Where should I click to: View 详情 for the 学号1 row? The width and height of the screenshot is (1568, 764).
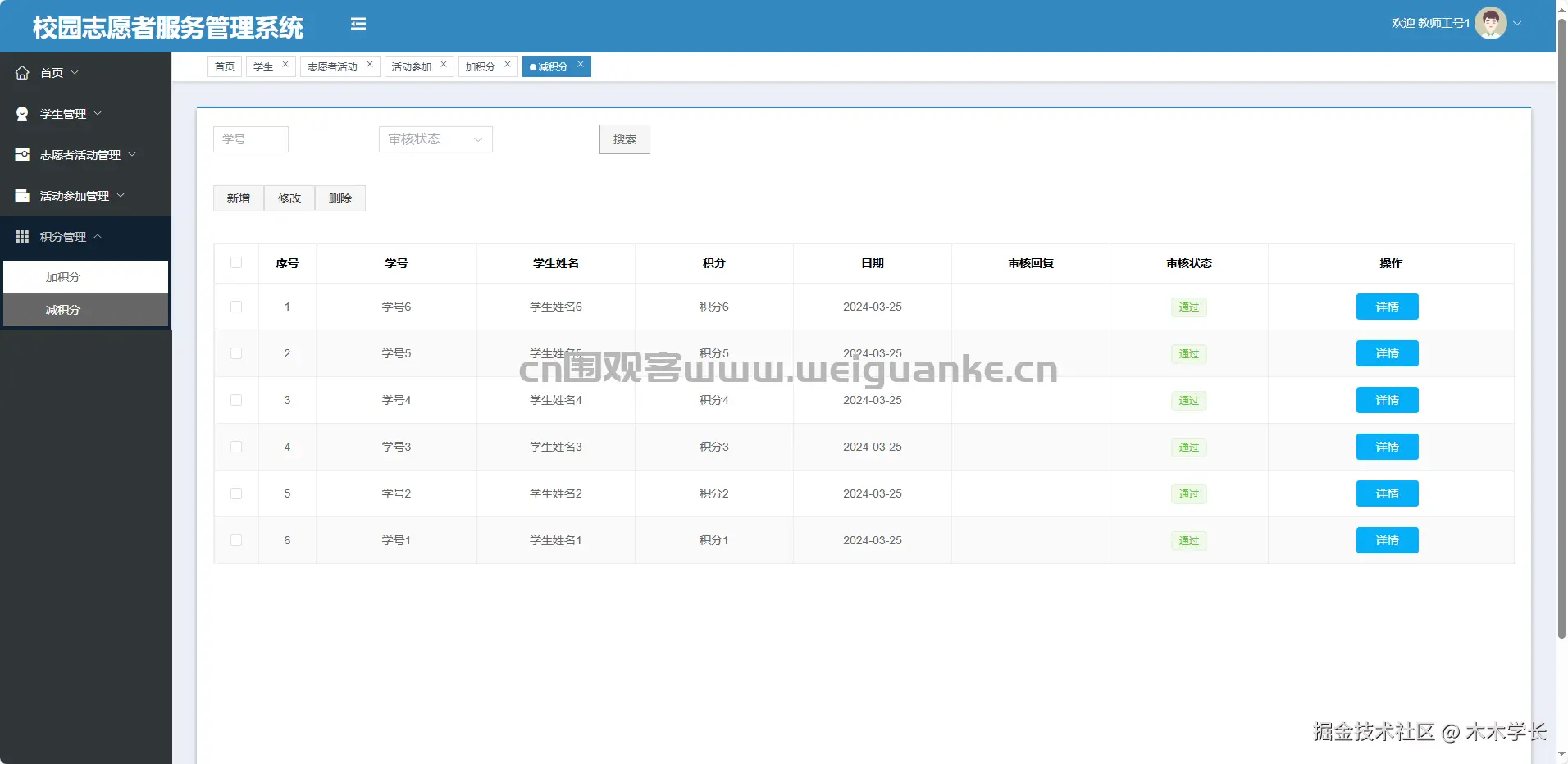click(x=1388, y=540)
